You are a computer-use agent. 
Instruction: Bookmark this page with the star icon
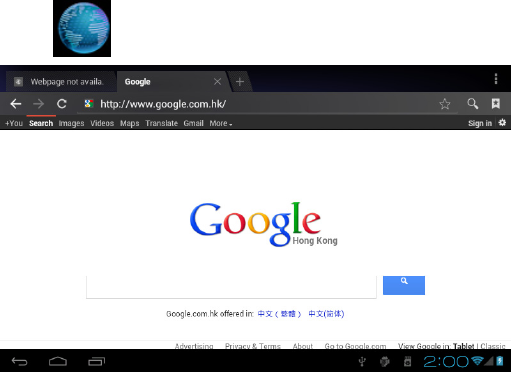[x=445, y=104]
